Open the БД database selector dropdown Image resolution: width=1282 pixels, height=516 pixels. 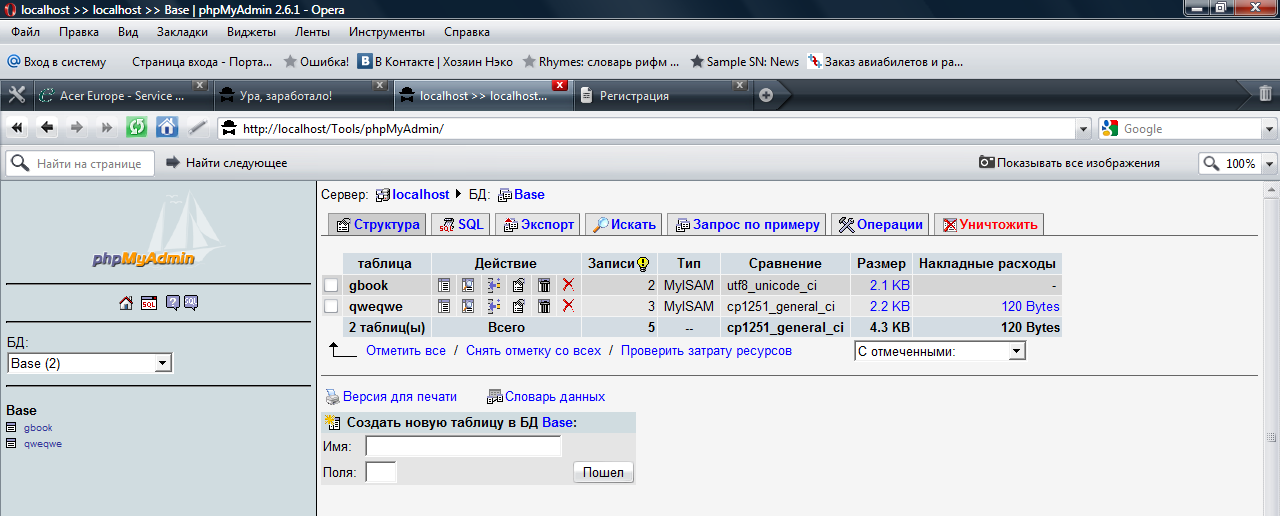(90, 363)
